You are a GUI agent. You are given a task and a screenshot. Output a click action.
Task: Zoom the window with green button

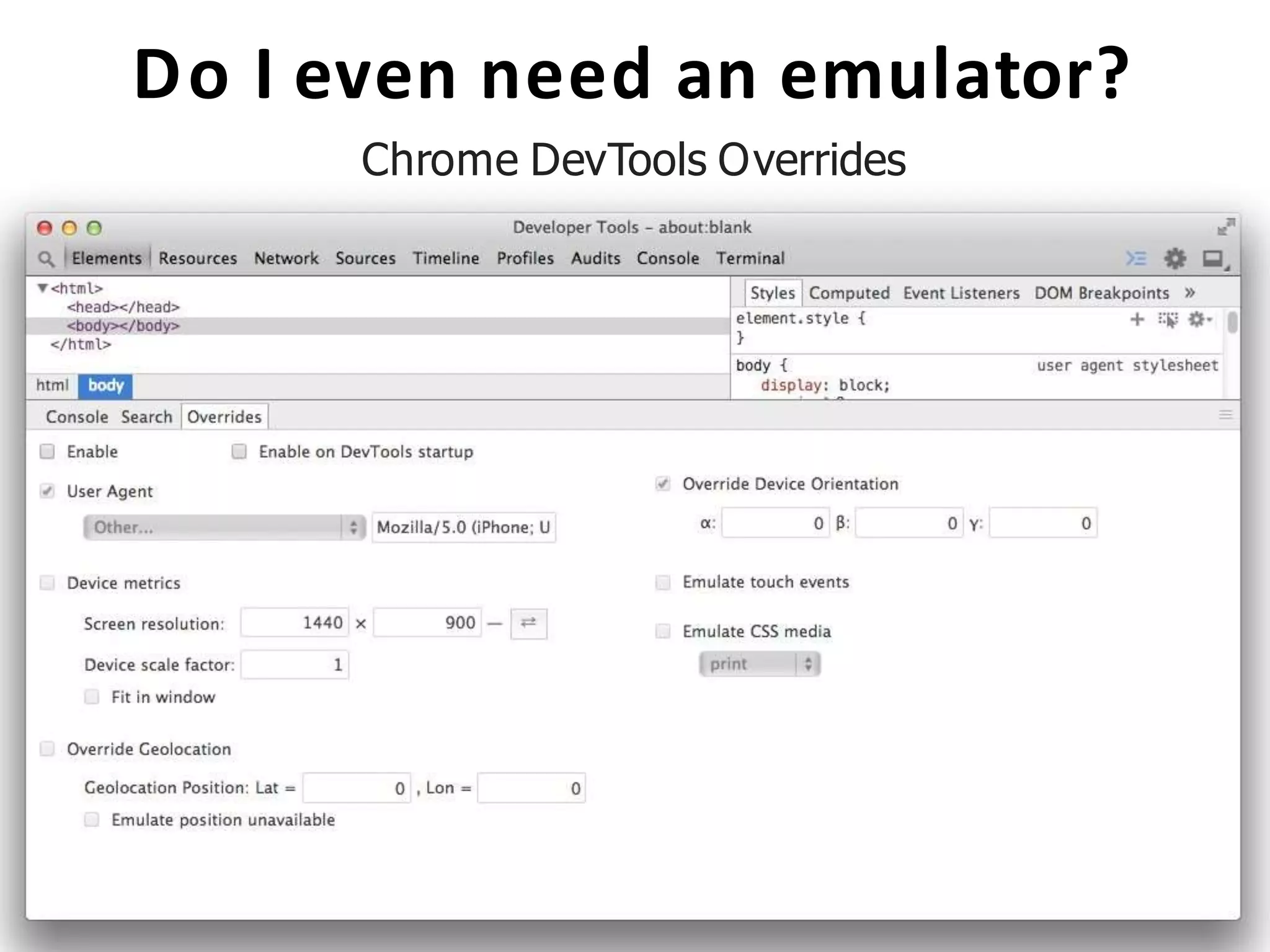94,228
